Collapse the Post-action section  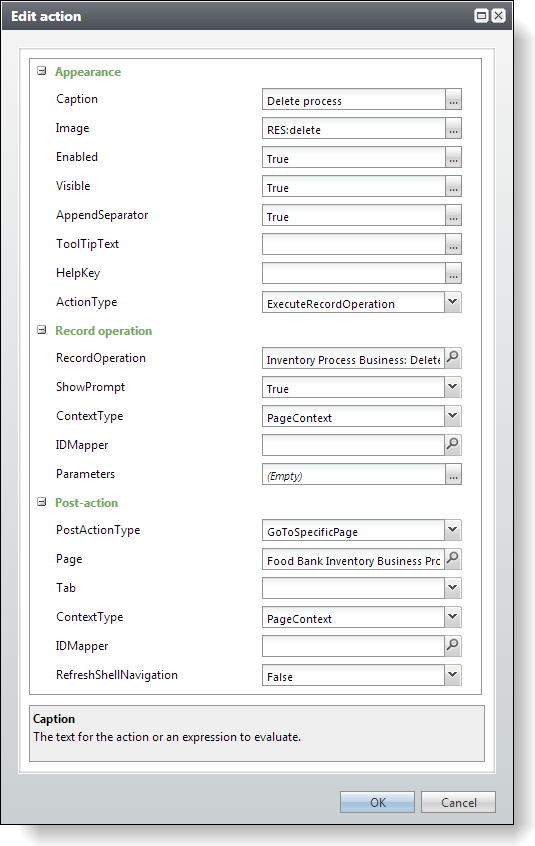tap(42, 502)
